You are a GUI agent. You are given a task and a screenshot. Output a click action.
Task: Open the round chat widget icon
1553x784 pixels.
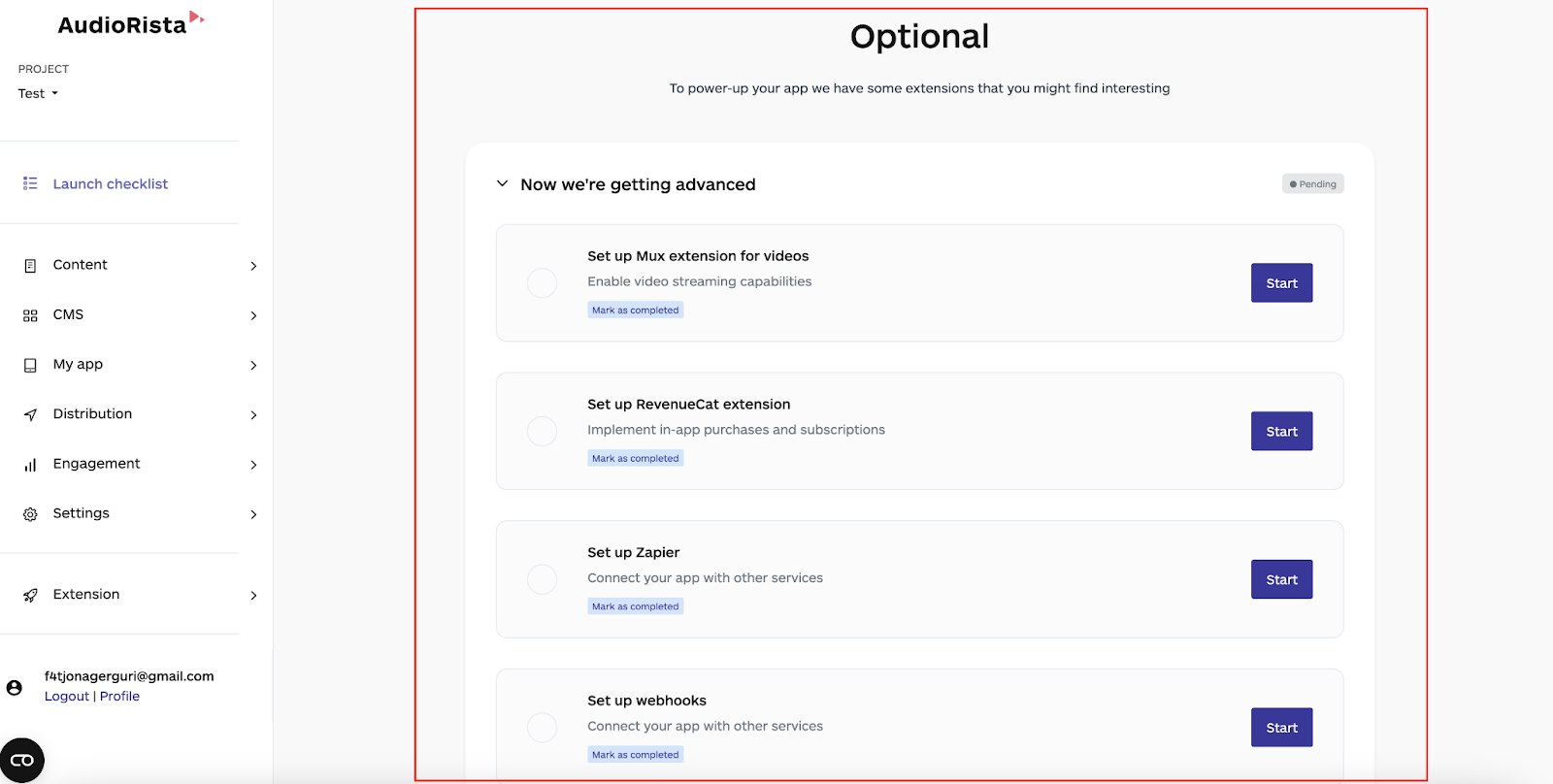(21, 761)
